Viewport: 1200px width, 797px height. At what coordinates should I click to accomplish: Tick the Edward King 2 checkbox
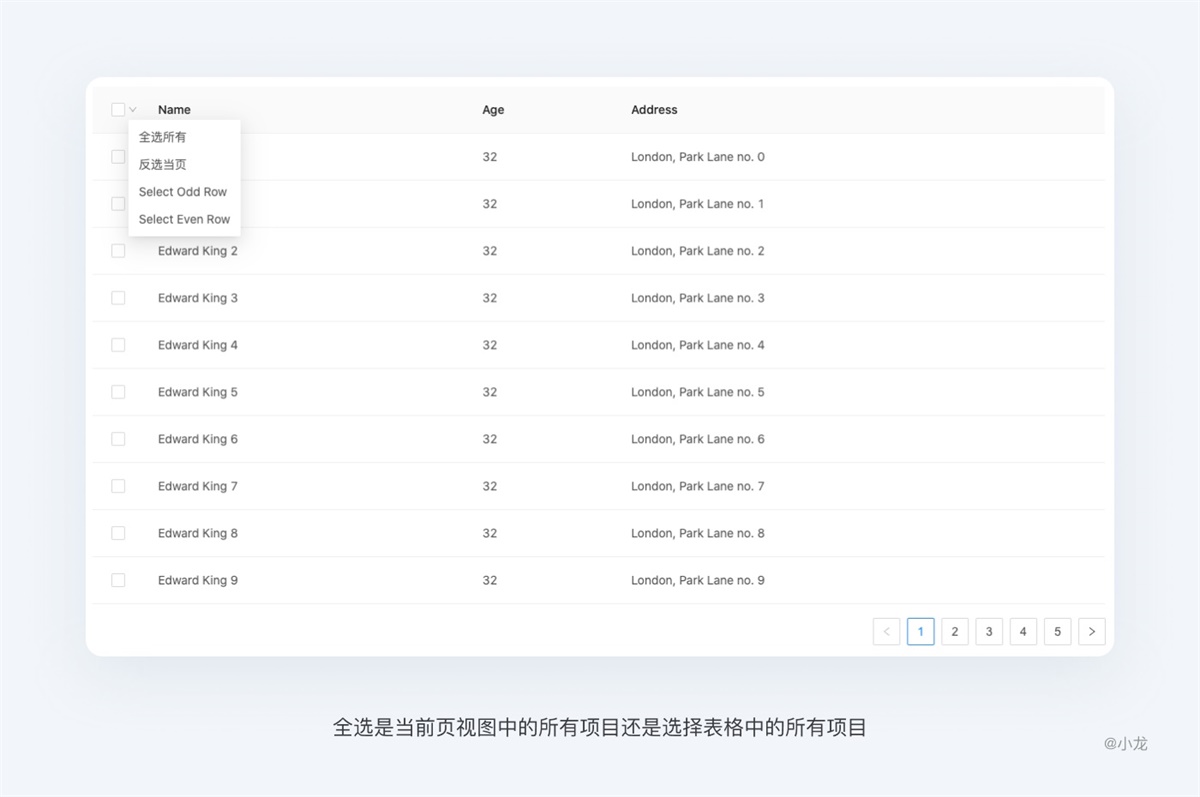118,251
